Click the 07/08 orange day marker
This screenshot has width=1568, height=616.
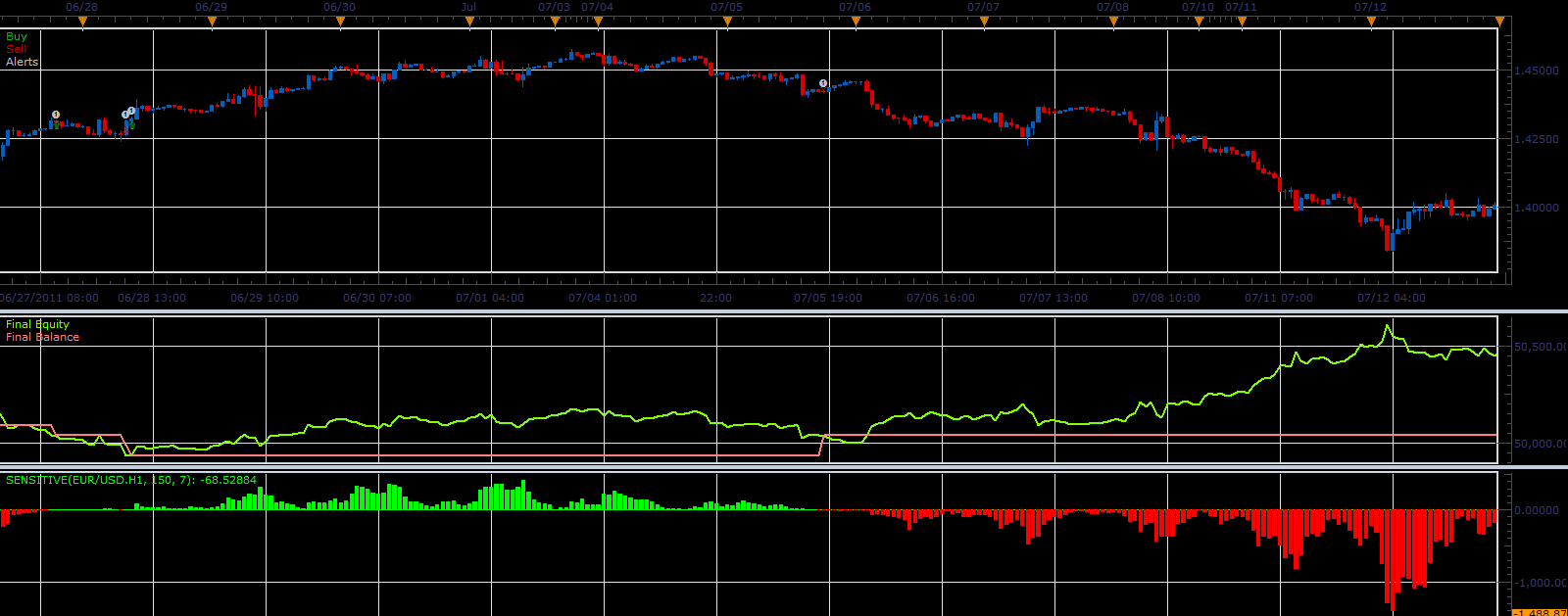coord(1113,22)
